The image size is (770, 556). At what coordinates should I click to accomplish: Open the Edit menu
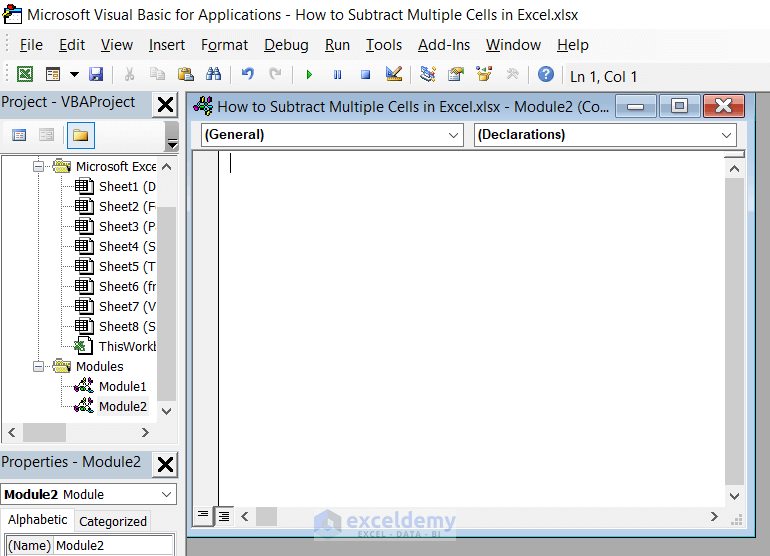click(x=72, y=45)
